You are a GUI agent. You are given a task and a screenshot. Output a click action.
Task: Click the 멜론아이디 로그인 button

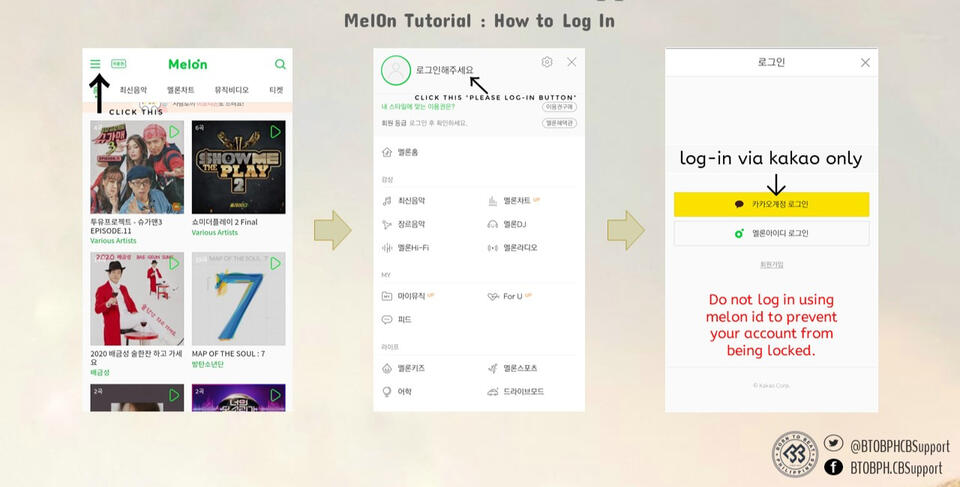(x=771, y=233)
